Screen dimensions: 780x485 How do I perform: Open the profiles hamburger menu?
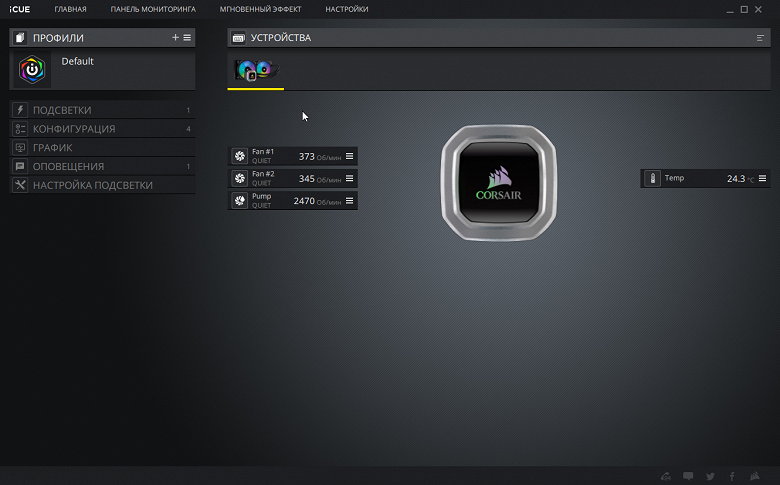pos(187,37)
